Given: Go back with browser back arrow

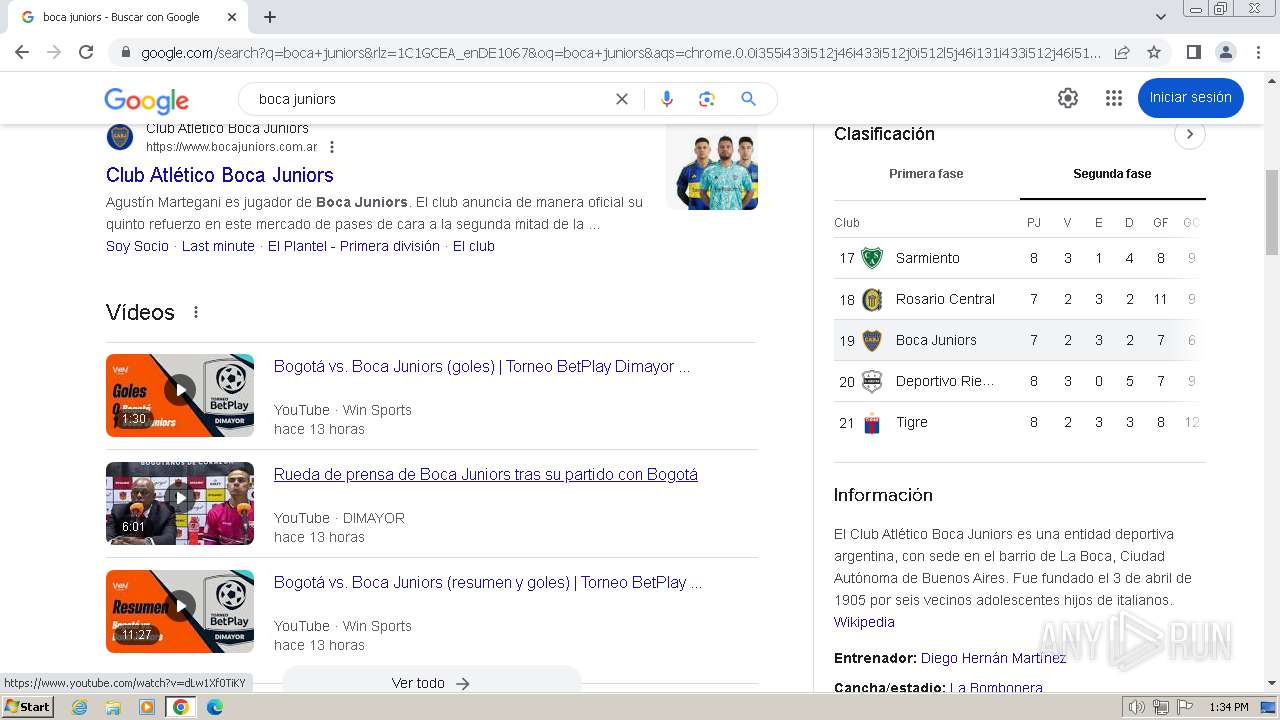Looking at the screenshot, I should pos(22,52).
